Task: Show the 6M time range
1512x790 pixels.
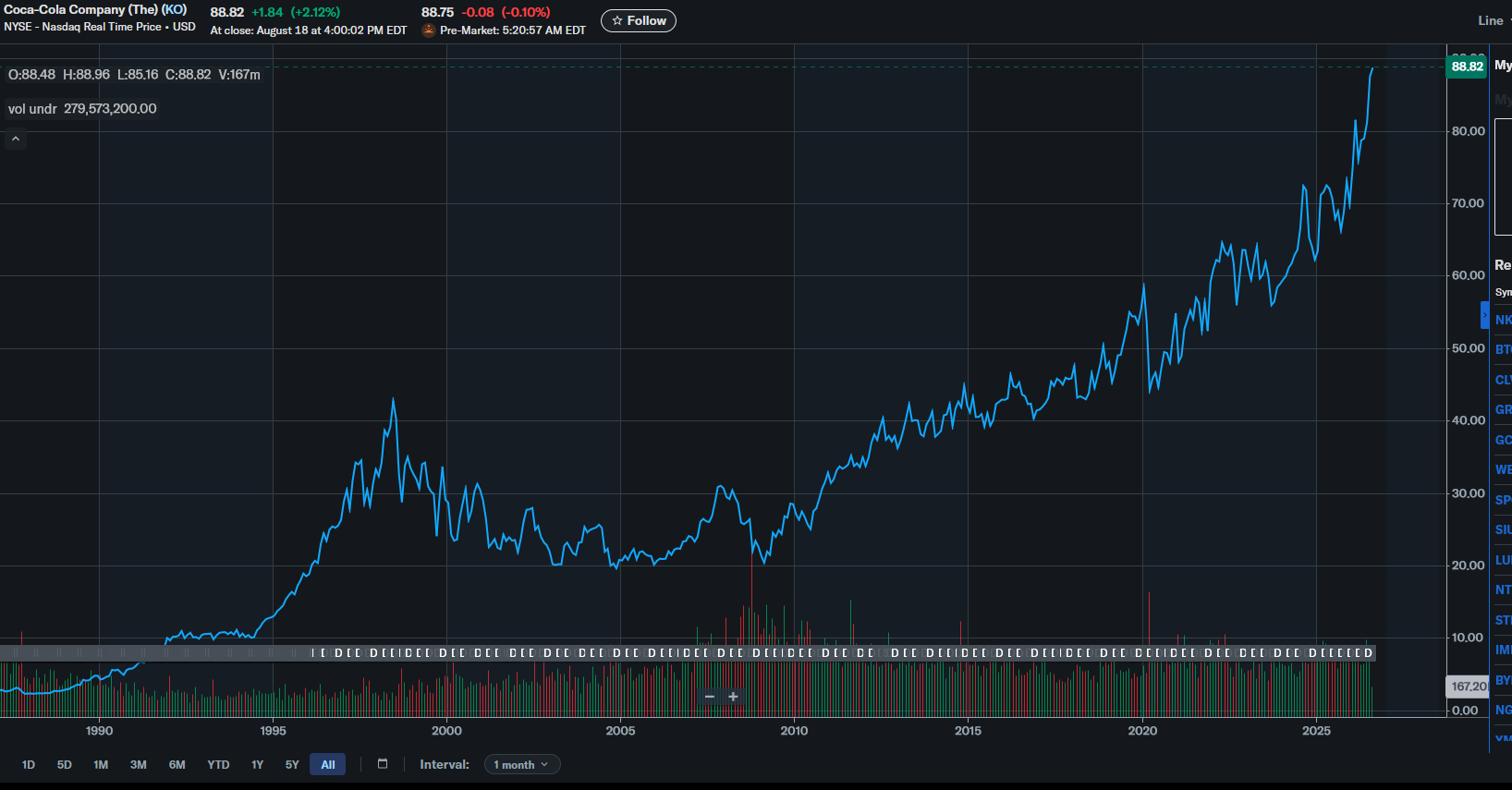Action: tap(177, 764)
